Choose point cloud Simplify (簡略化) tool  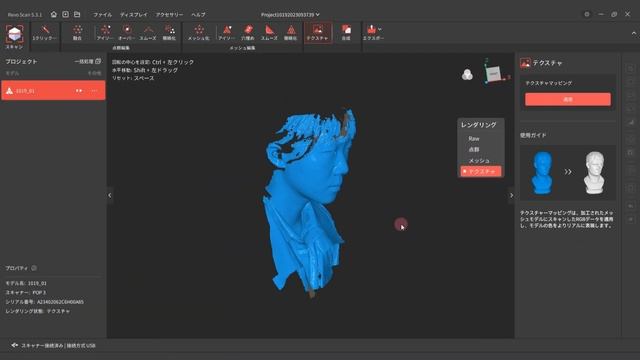(169, 33)
